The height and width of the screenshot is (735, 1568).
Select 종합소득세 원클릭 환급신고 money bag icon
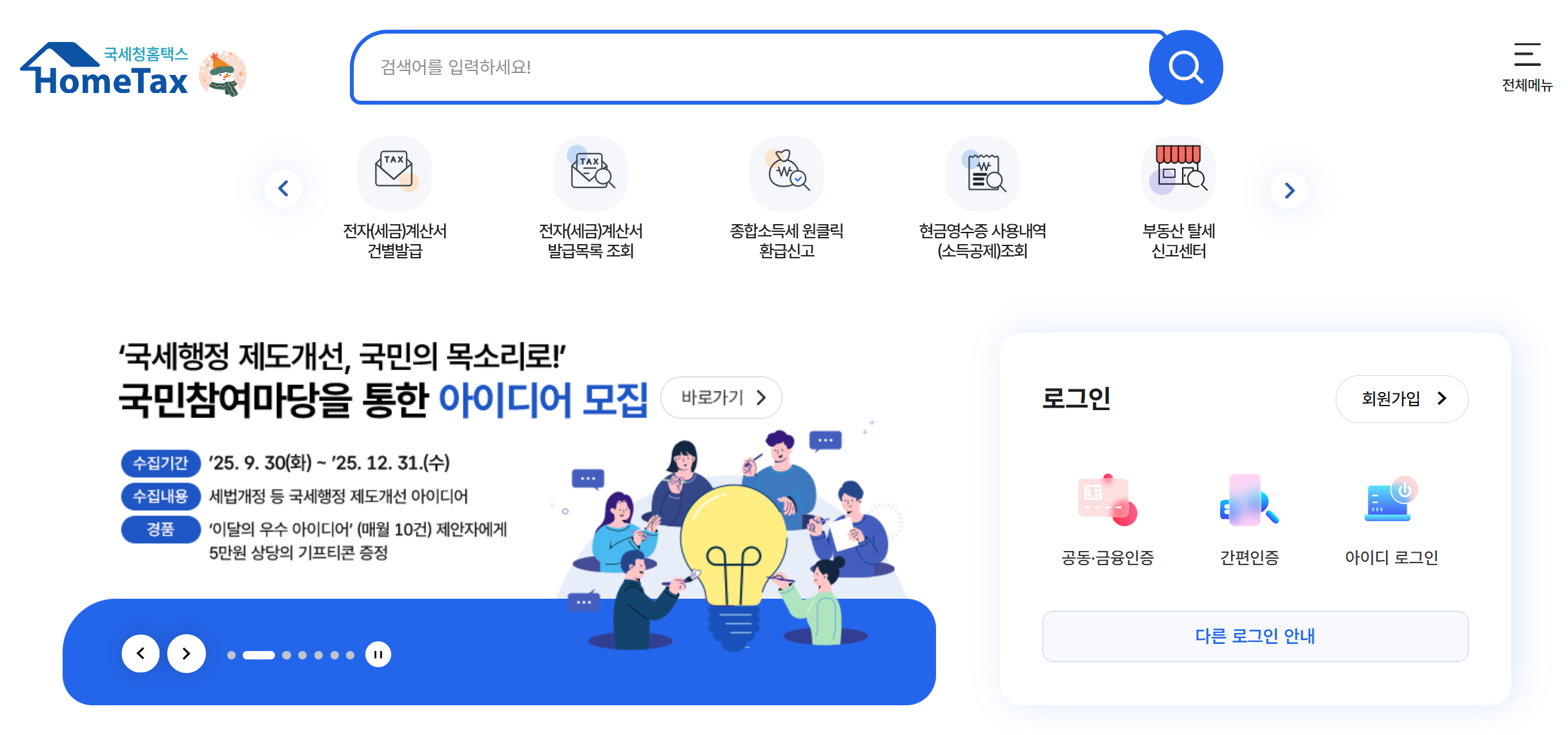(x=786, y=172)
